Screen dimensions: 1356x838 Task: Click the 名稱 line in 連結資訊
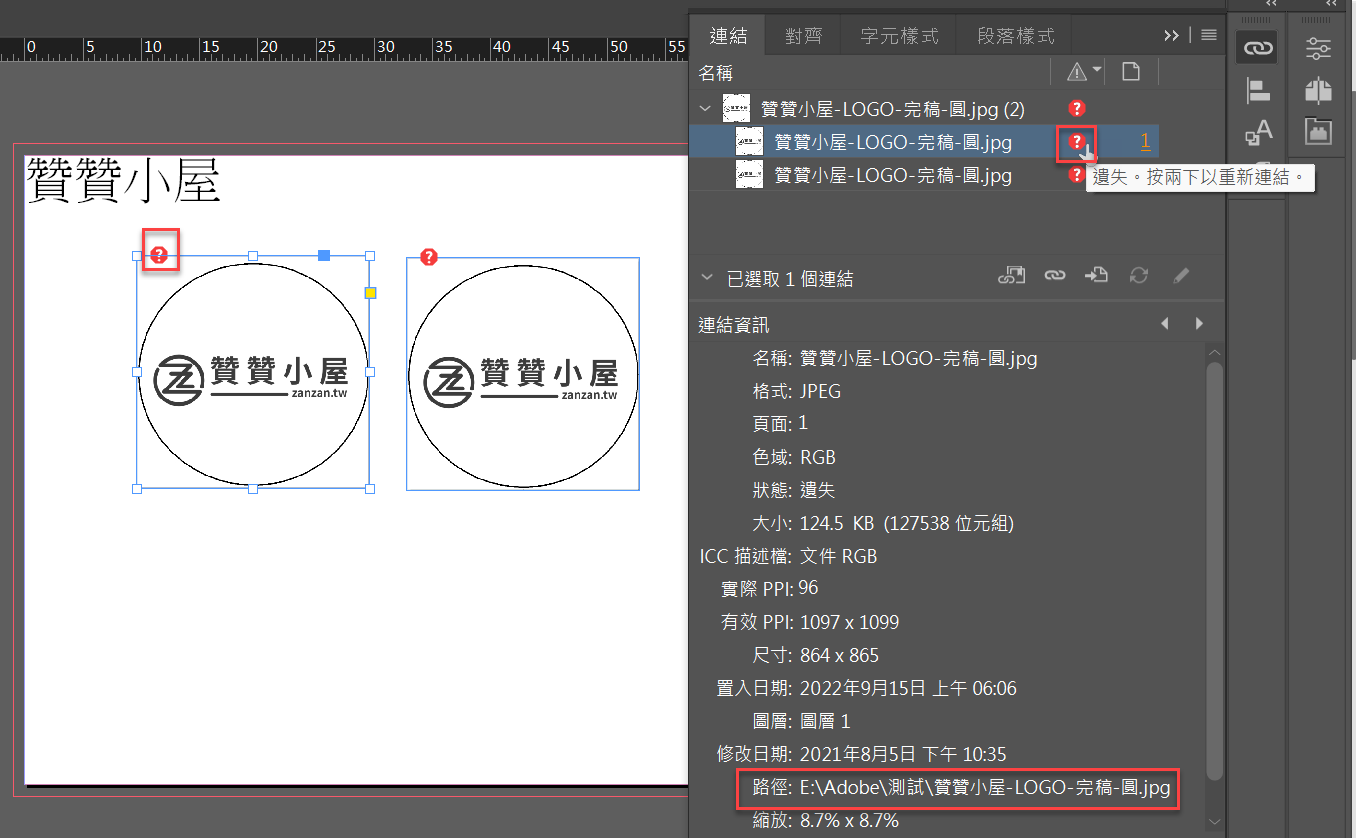tap(894, 358)
